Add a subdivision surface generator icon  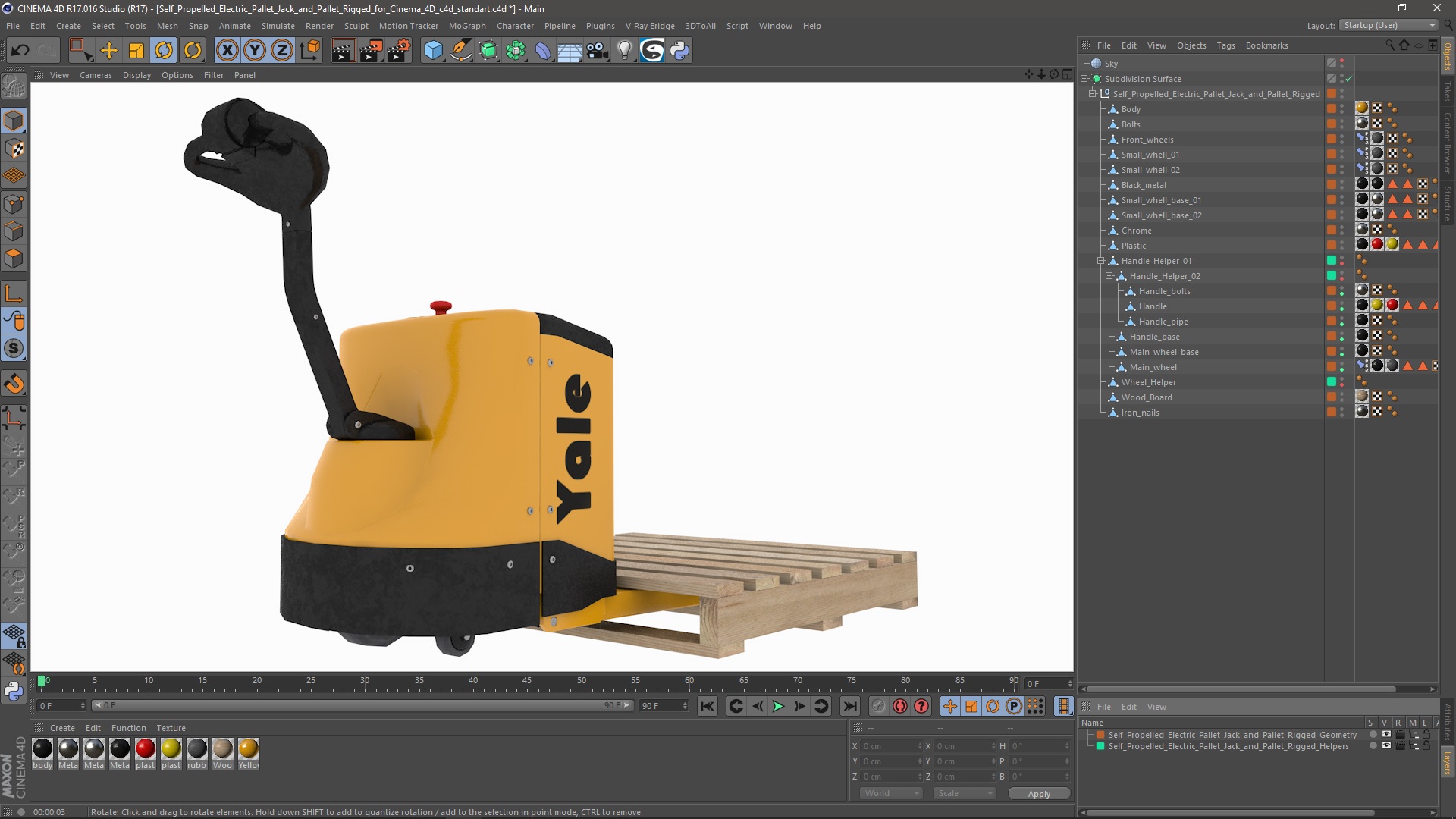[x=489, y=51]
